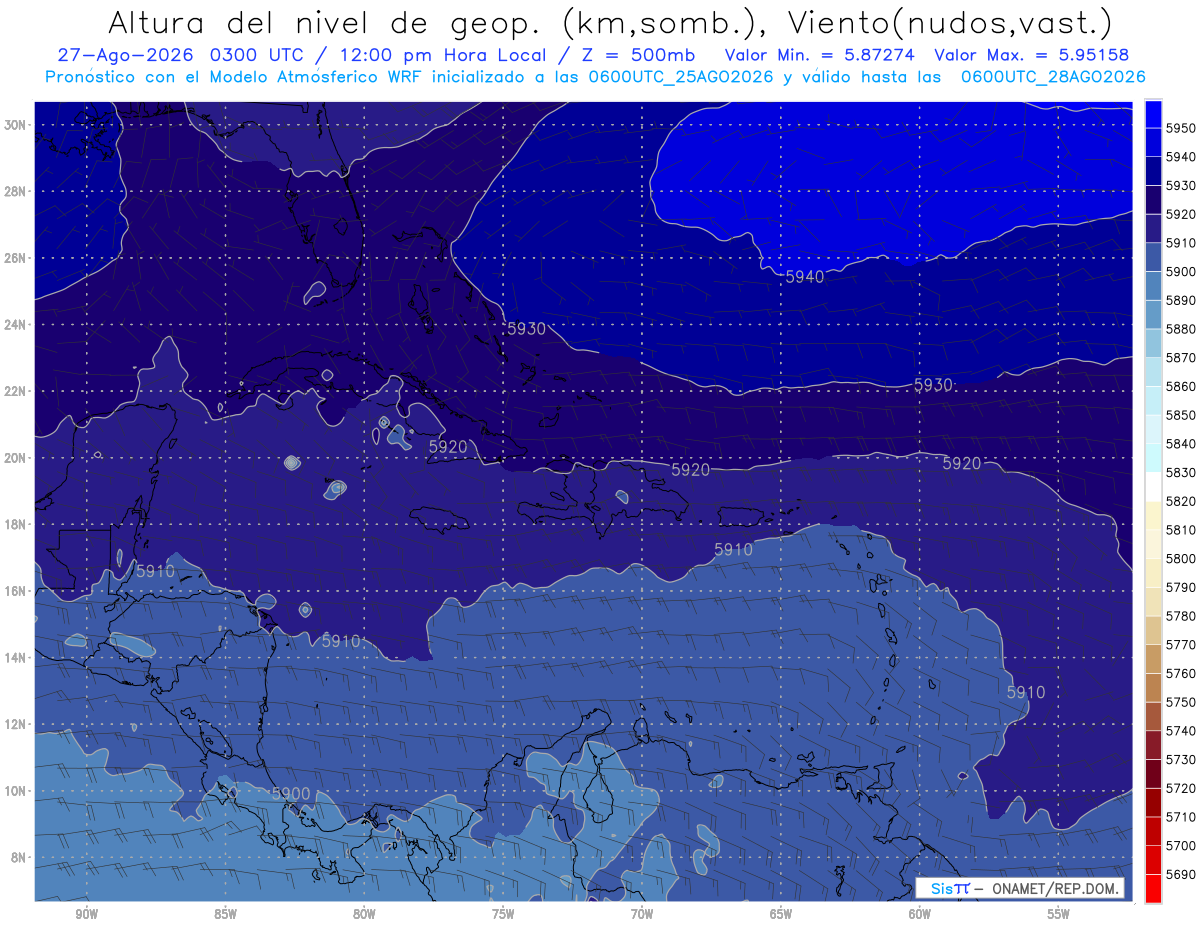Click the 60W longitude axis label
The height and width of the screenshot is (927, 1200).
pos(920,915)
